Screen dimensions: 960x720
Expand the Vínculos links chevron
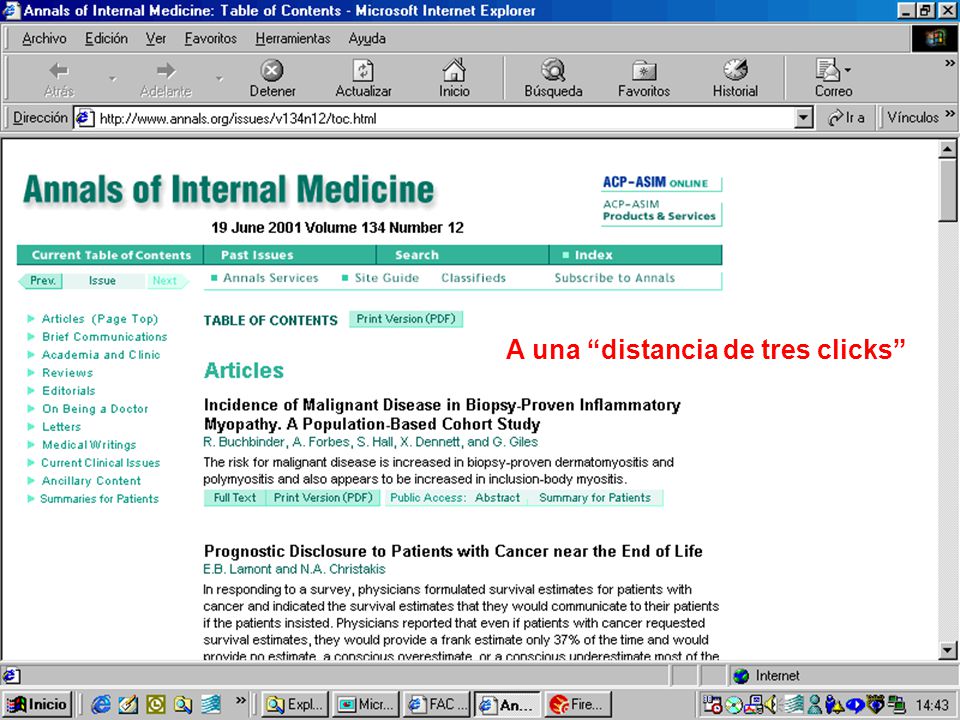click(950, 114)
